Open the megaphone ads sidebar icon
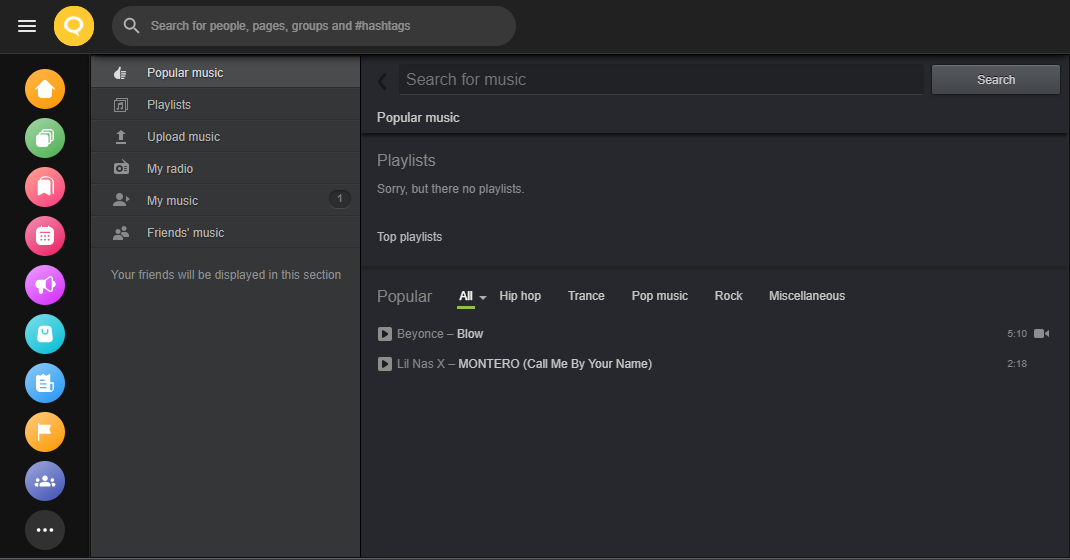The width and height of the screenshot is (1070, 560). [45, 285]
